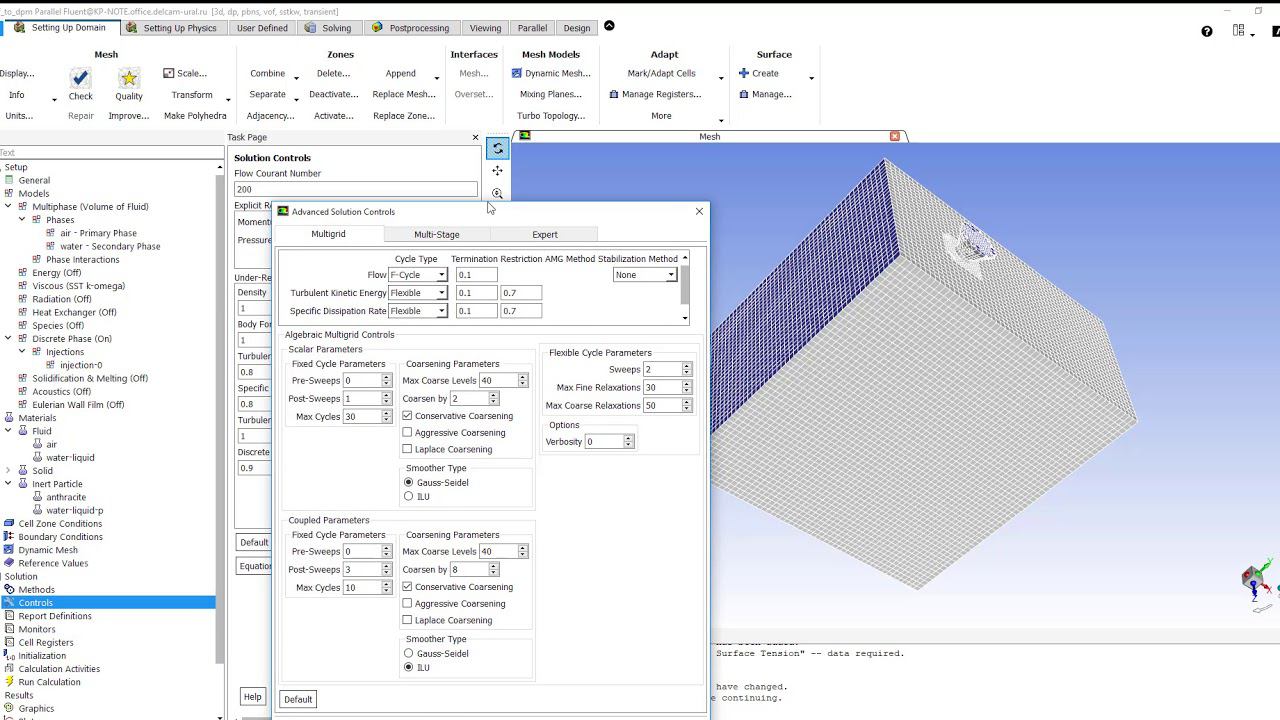The height and width of the screenshot is (720, 1280).
Task: Click Make Polyhedra button
Action: point(195,116)
